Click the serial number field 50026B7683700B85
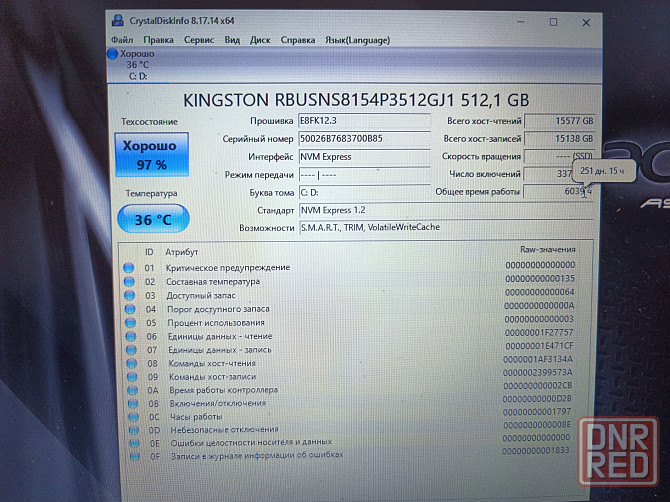 pos(364,139)
